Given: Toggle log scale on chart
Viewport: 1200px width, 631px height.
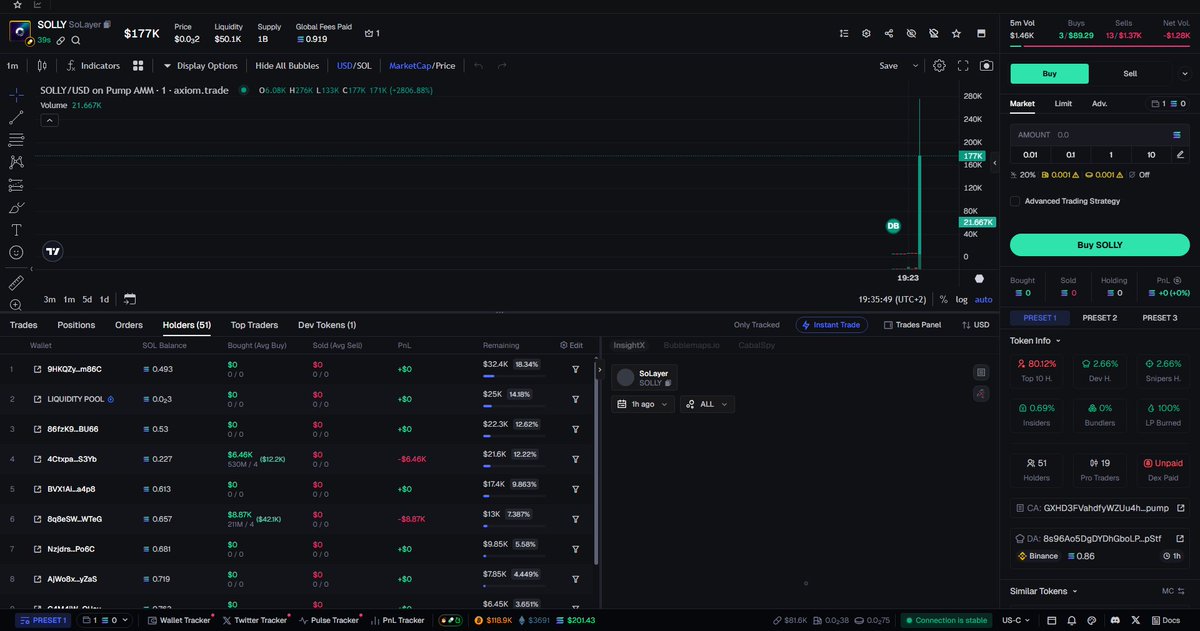Looking at the screenshot, I should click(x=961, y=299).
